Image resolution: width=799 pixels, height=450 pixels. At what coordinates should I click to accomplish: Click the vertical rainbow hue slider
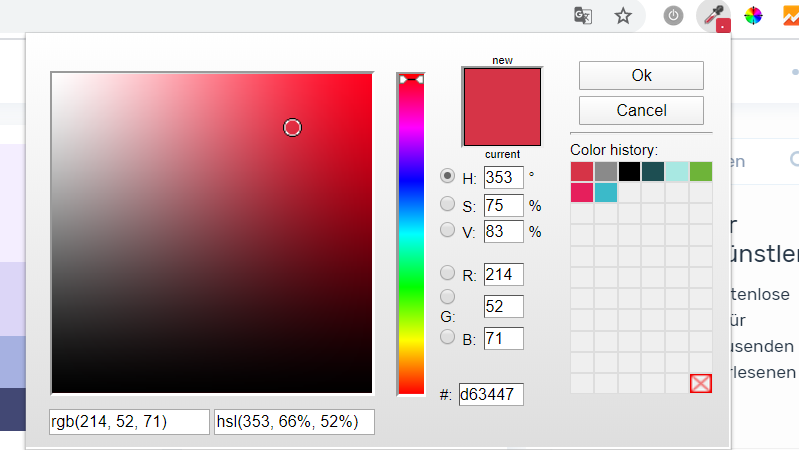point(410,235)
